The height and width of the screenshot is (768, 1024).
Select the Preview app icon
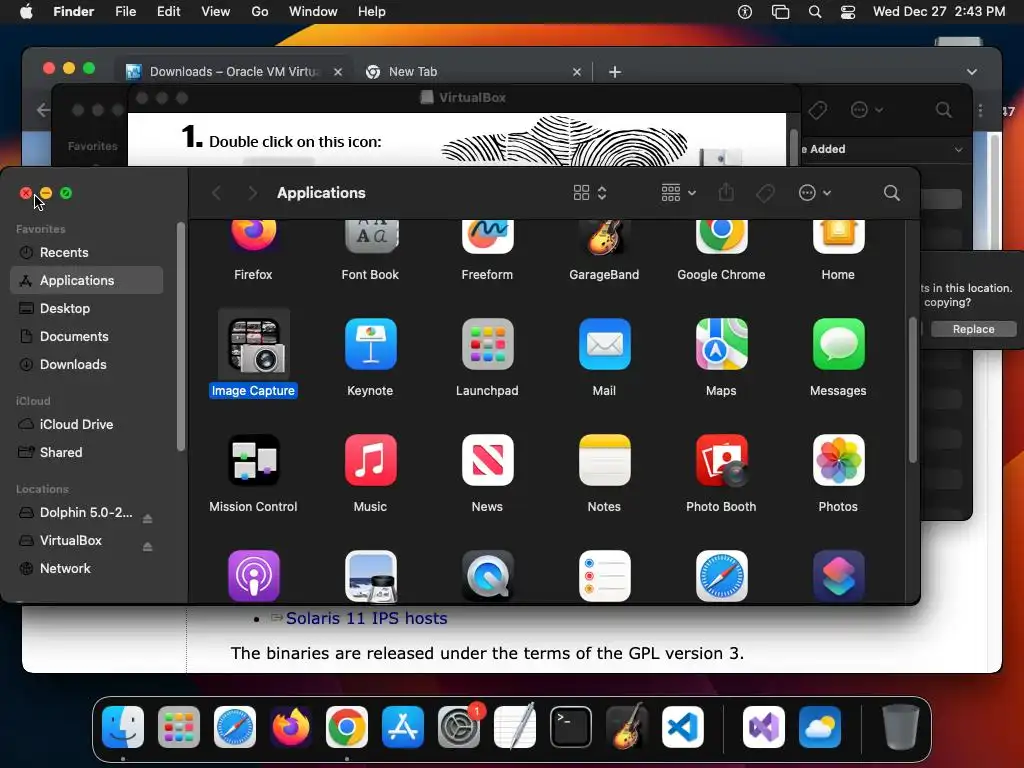click(x=370, y=576)
